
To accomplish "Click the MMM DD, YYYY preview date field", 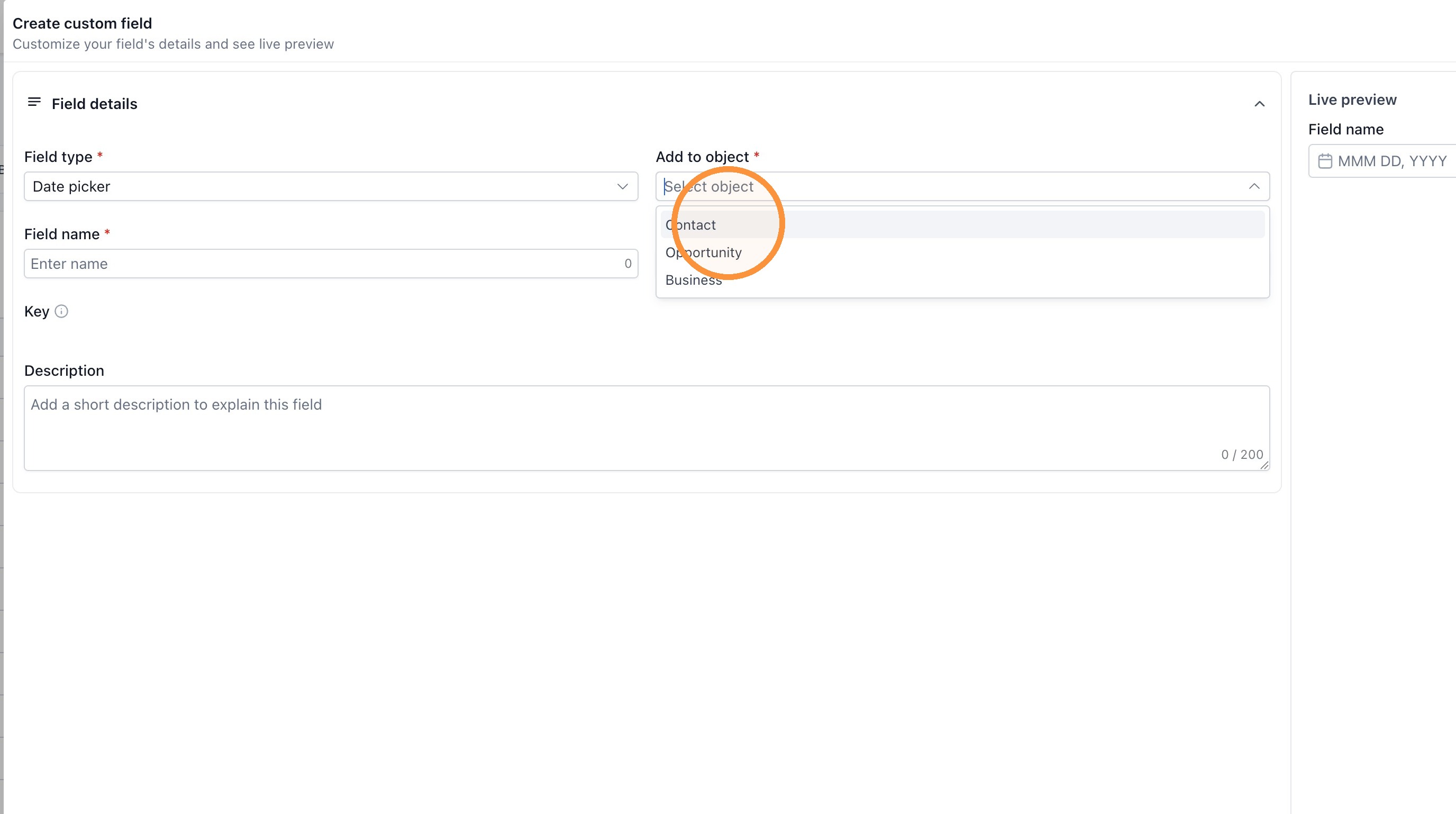I will pos(1382,161).
